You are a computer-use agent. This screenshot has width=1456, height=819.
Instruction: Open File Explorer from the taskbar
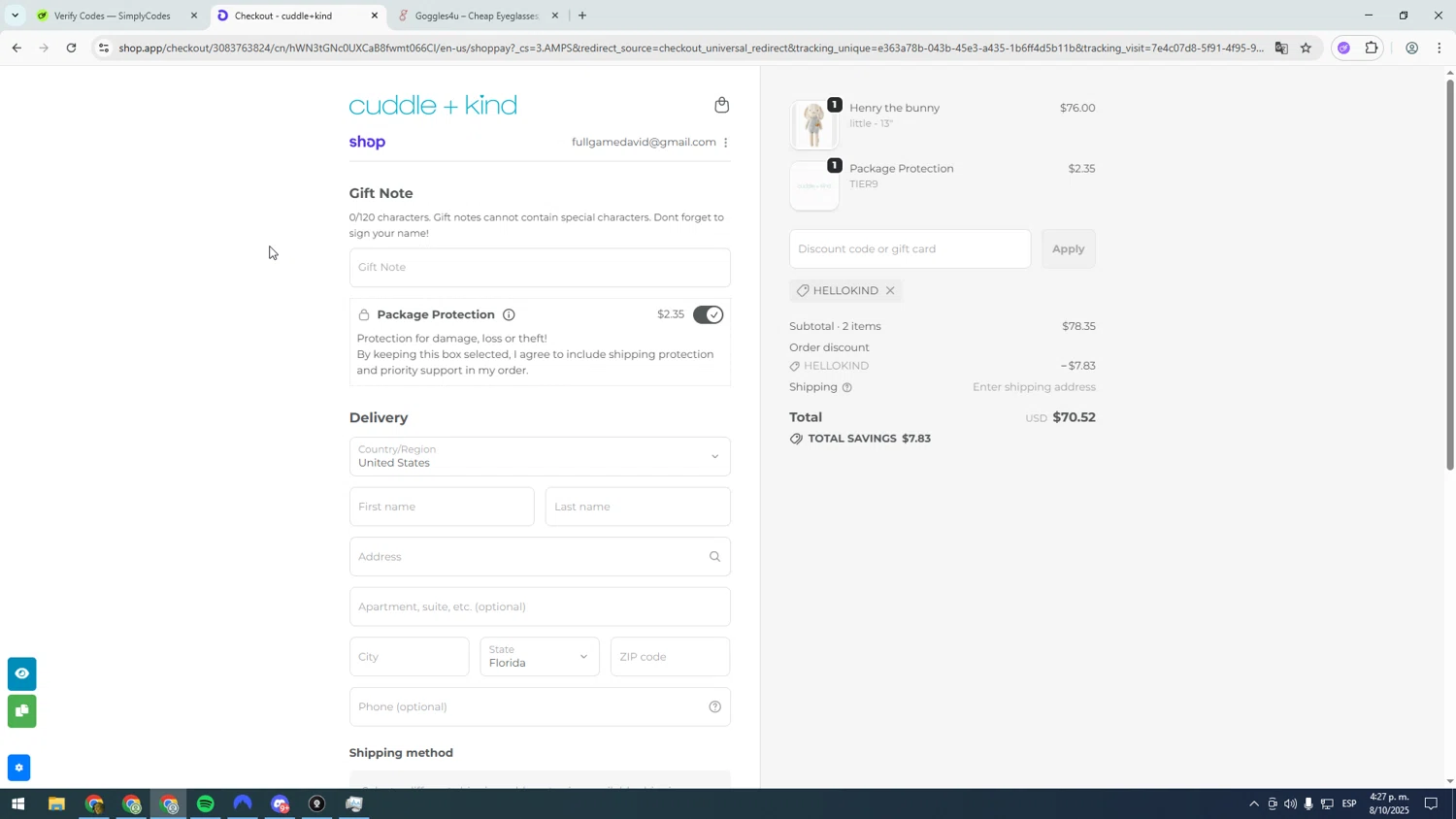pos(56,804)
